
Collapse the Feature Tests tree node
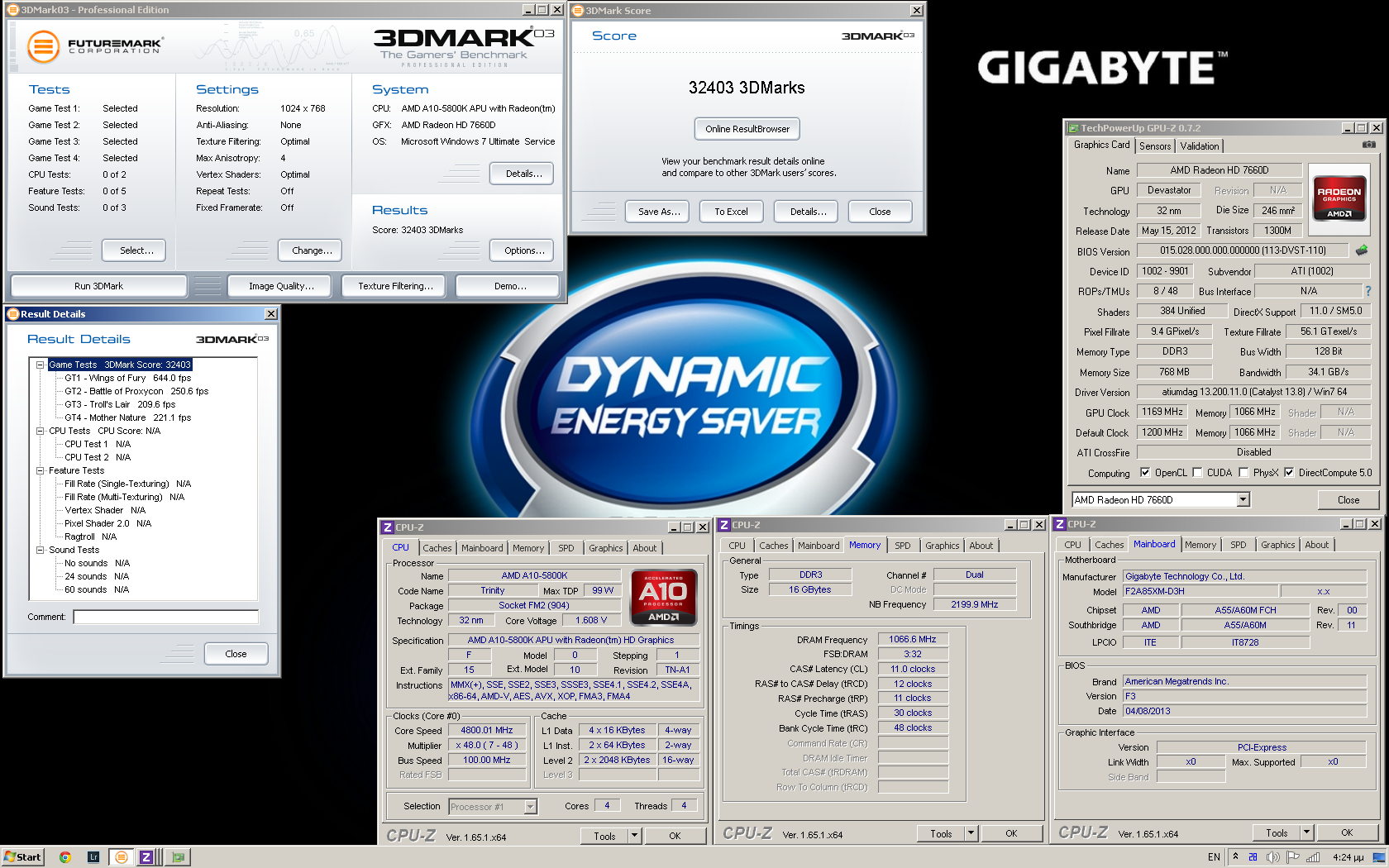(40, 470)
